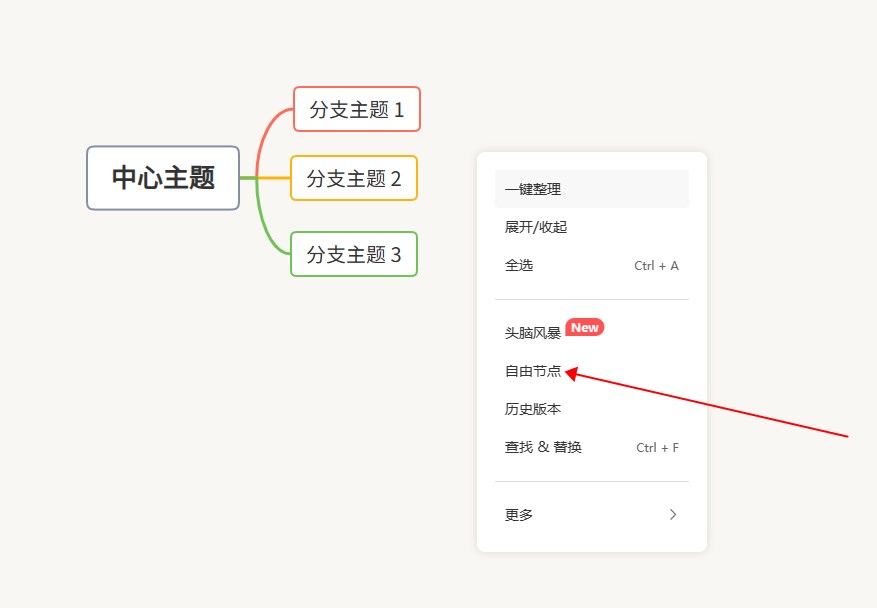This screenshot has width=877, height=608.
Task: Select the 分支主题 1 branch node
Action: [x=356, y=109]
